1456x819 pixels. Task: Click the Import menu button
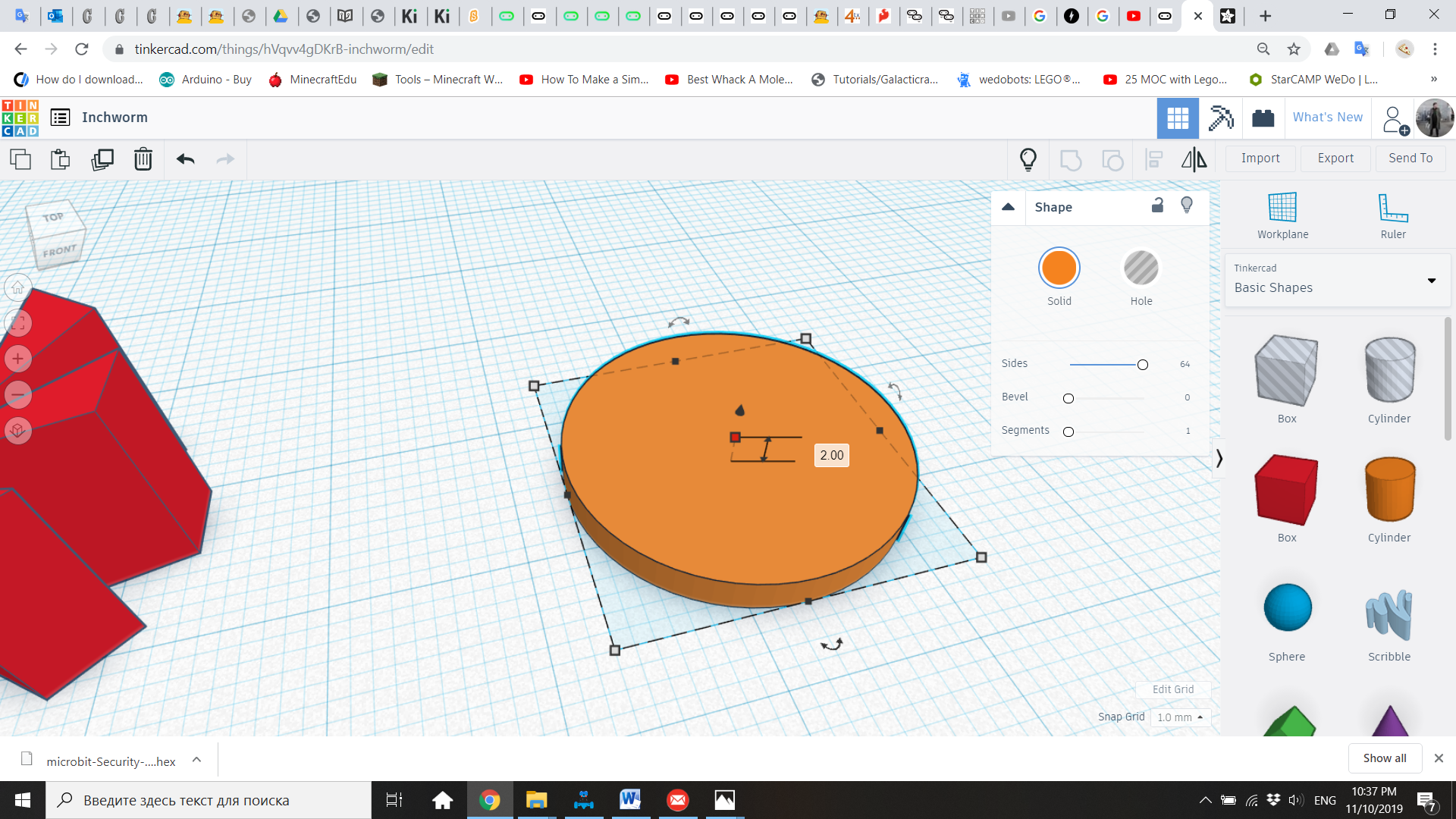(1260, 158)
